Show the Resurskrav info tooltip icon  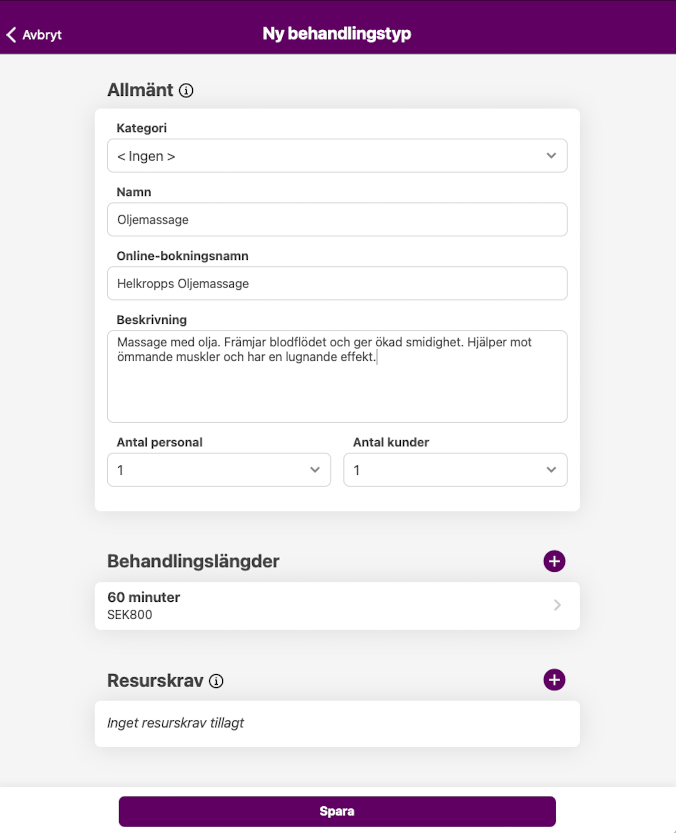216,681
